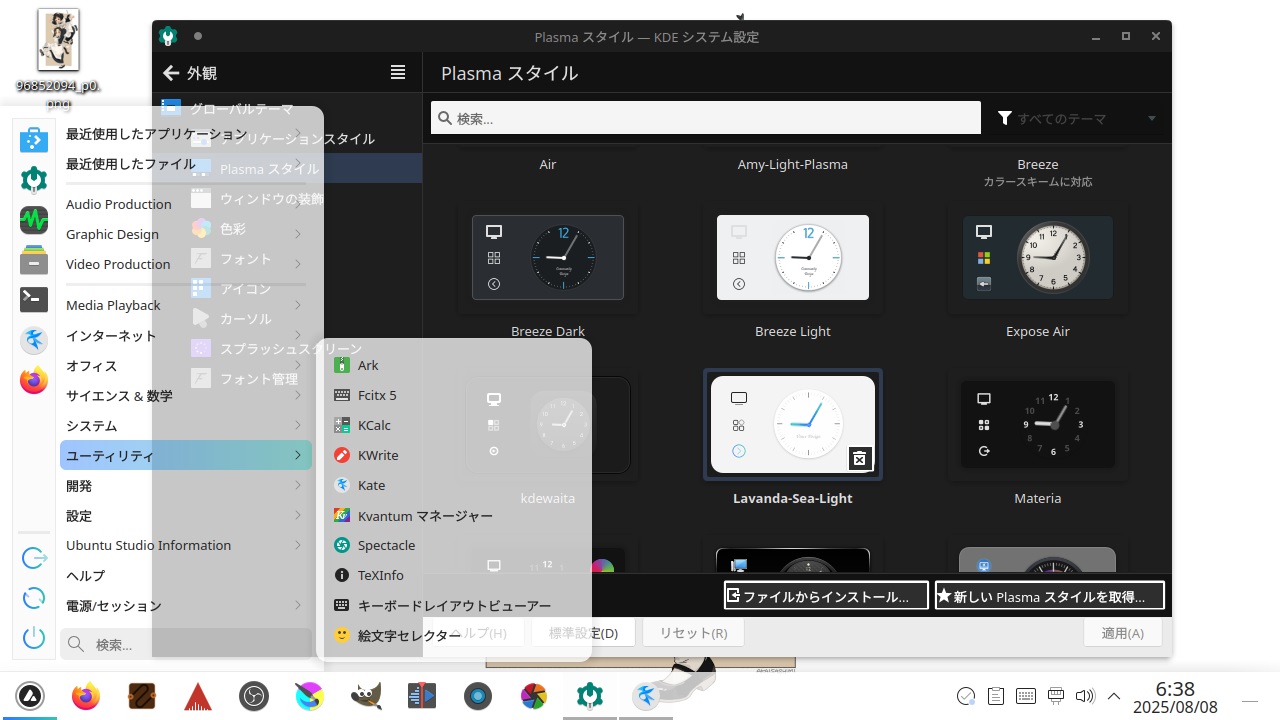
Task: Open the すべてのテーマ filter dropdown
Action: pyautogui.click(x=1077, y=118)
